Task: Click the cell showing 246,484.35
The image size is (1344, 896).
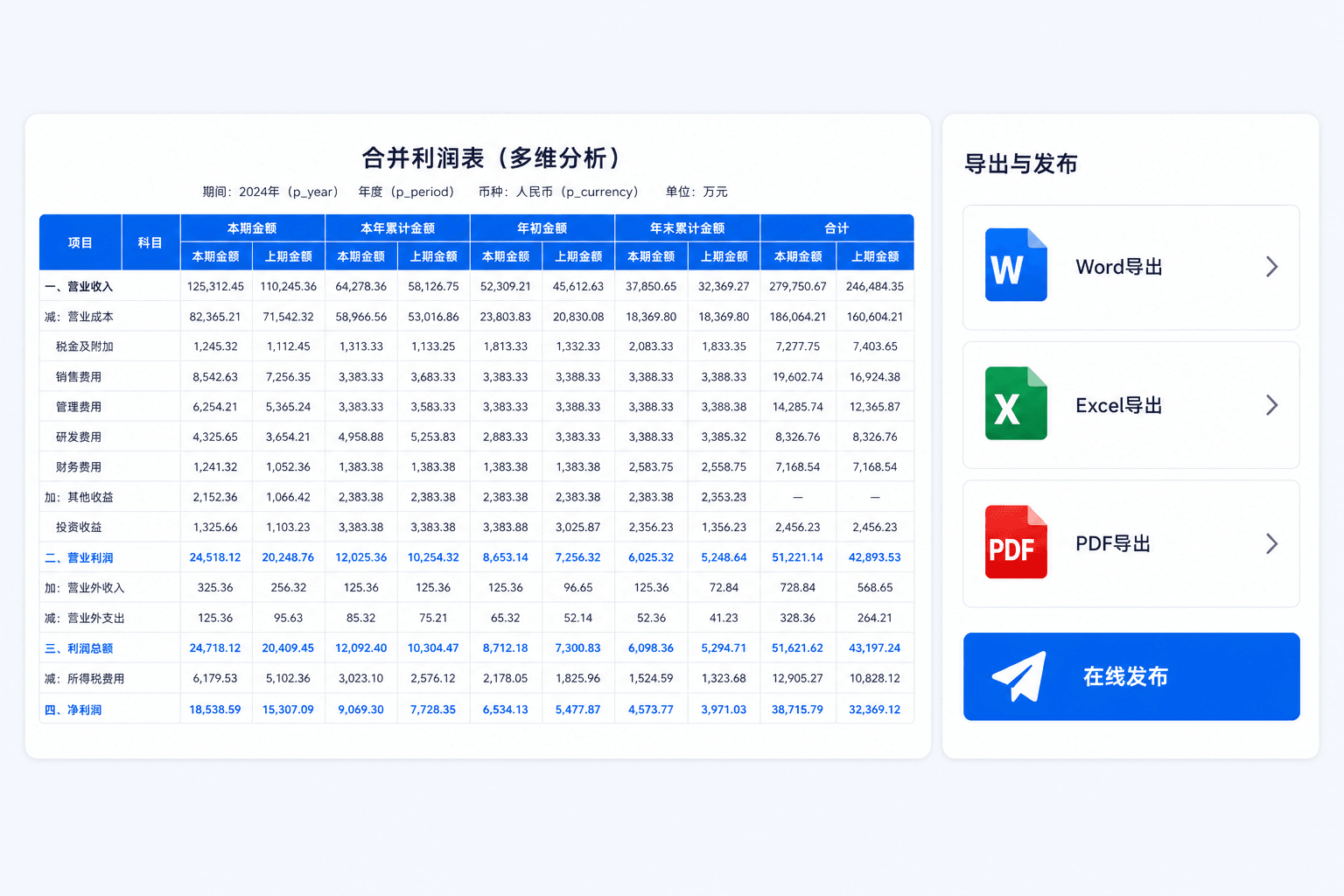Action: coord(875,286)
